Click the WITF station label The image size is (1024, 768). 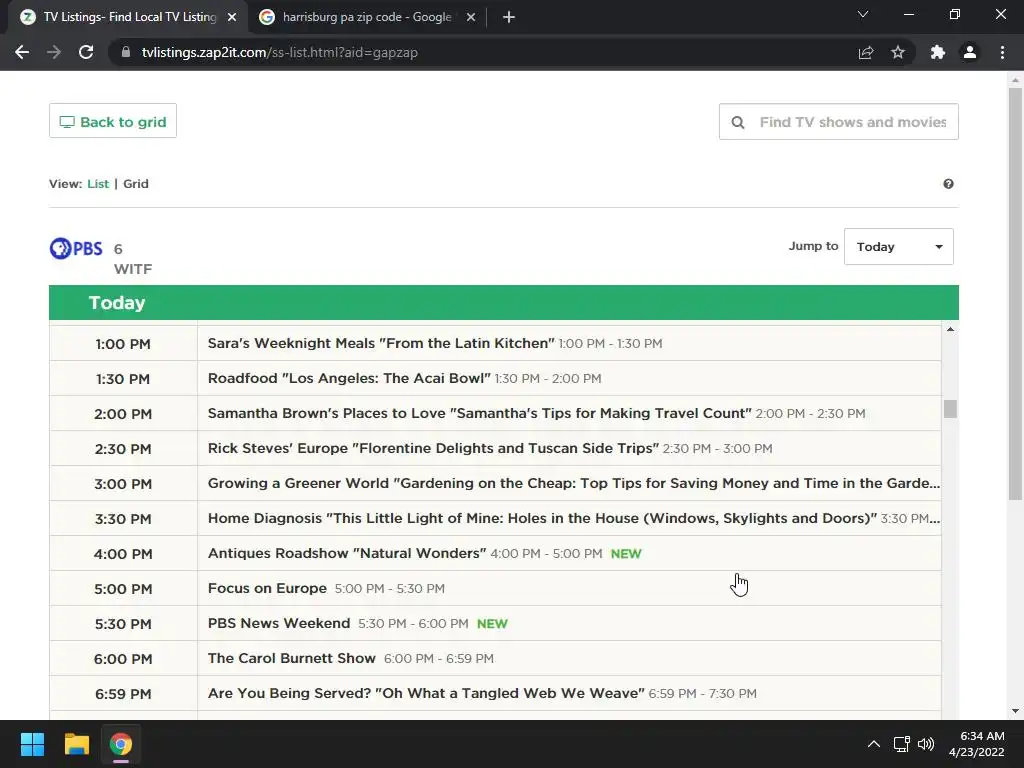[133, 269]
